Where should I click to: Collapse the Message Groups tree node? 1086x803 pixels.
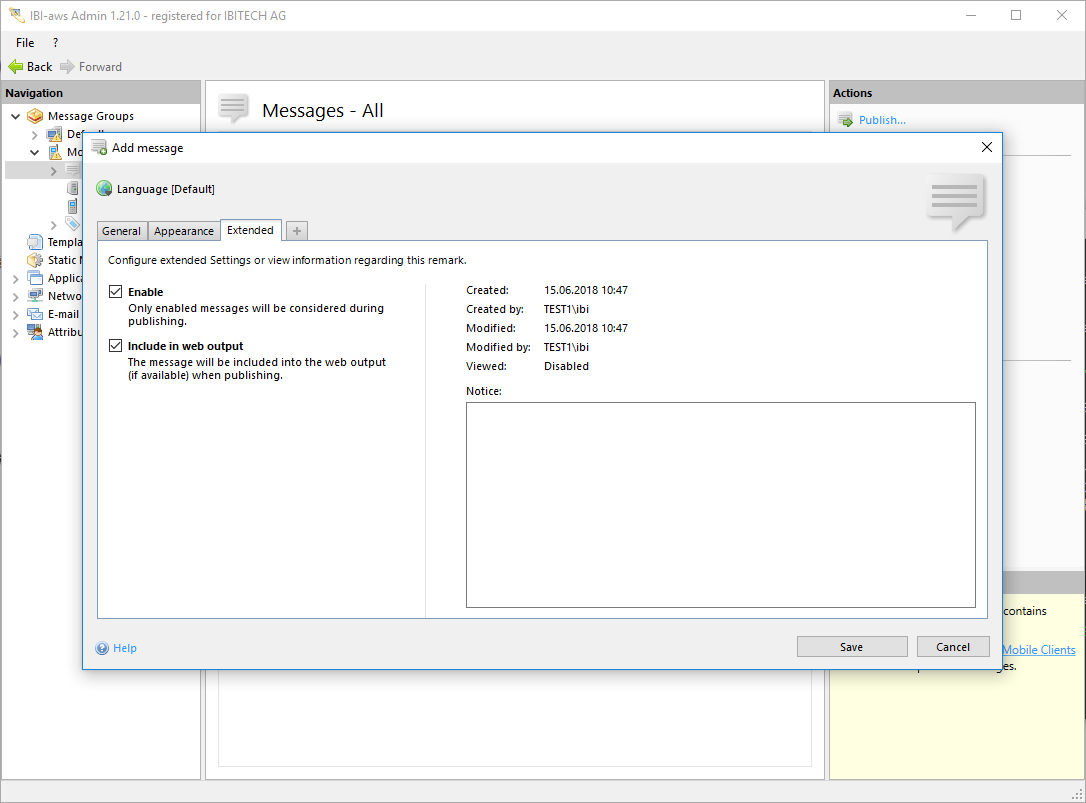pyautogui.click(x=16, y=116)
